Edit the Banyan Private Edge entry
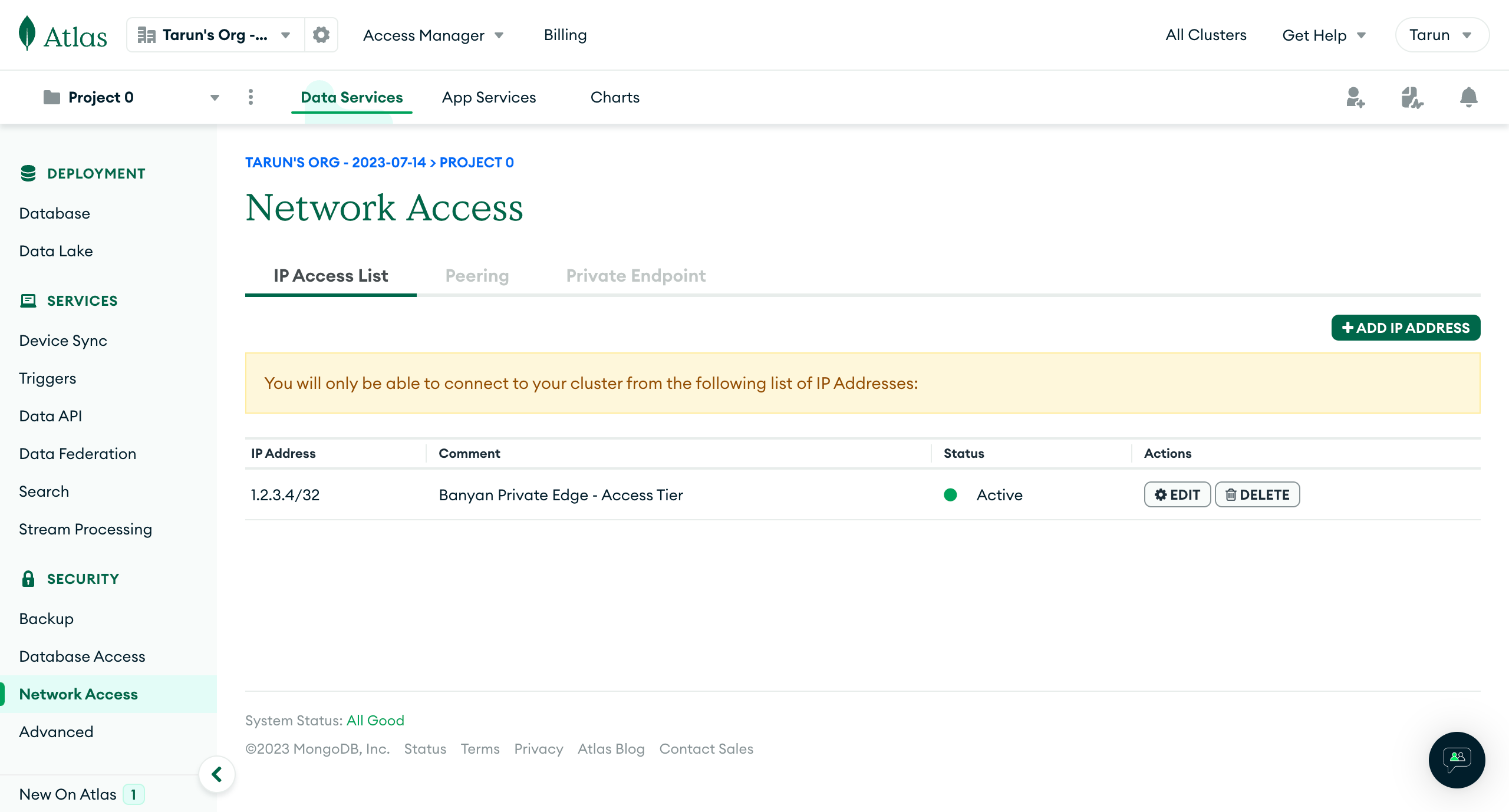 coord(1177,494)
